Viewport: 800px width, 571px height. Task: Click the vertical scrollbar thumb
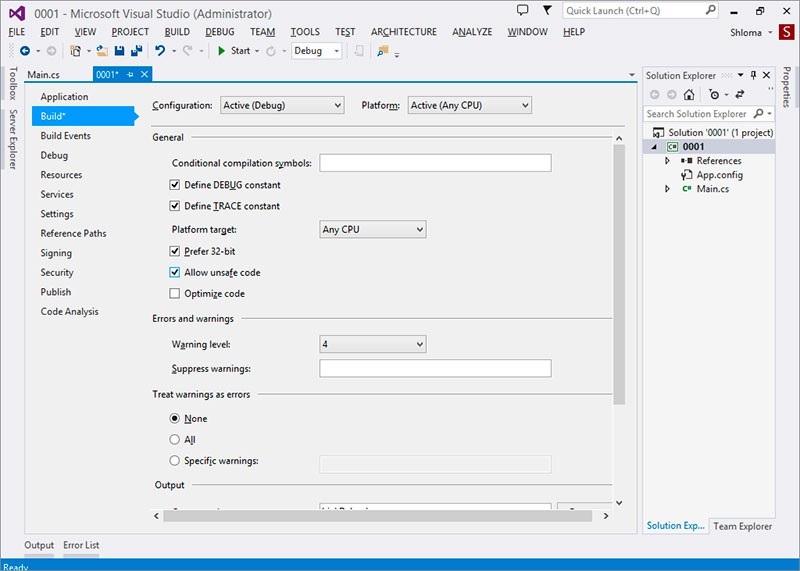(619, 275)
